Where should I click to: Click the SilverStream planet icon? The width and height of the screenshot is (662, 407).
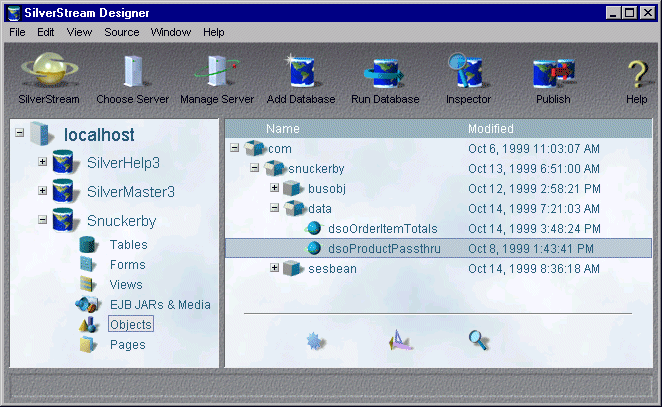click(49, 69)
